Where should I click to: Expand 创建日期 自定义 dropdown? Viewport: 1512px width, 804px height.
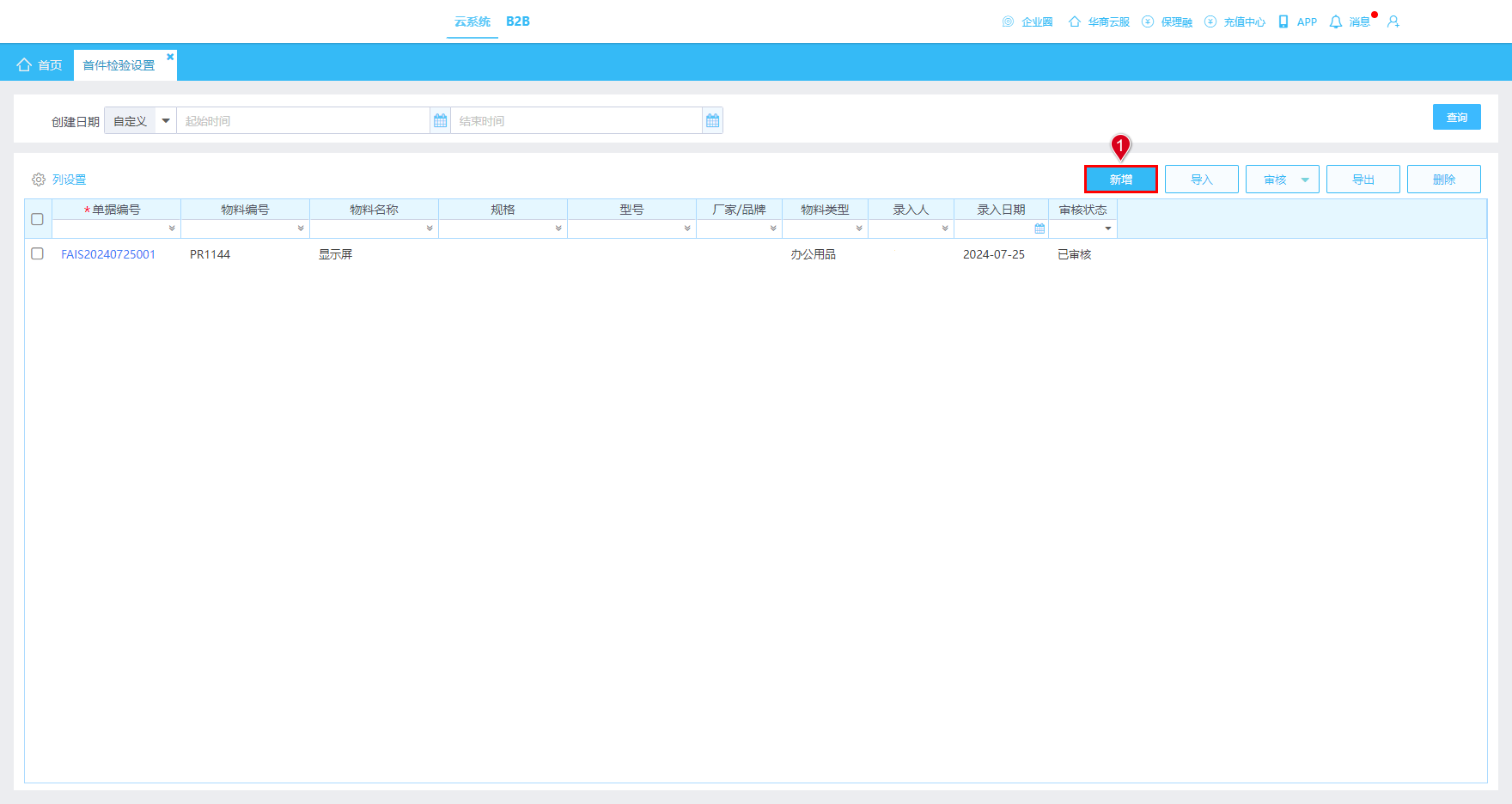click(x=166, y=121)
